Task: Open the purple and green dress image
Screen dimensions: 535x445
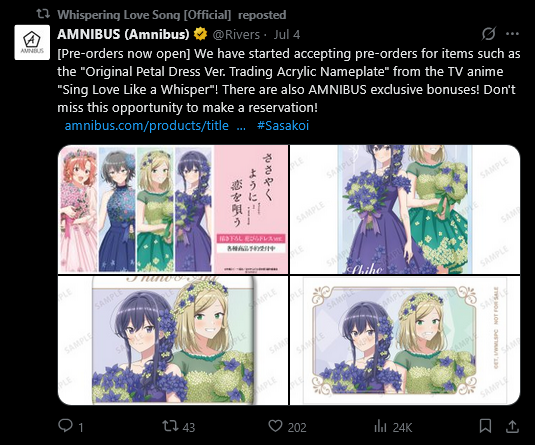Action: 405,209
